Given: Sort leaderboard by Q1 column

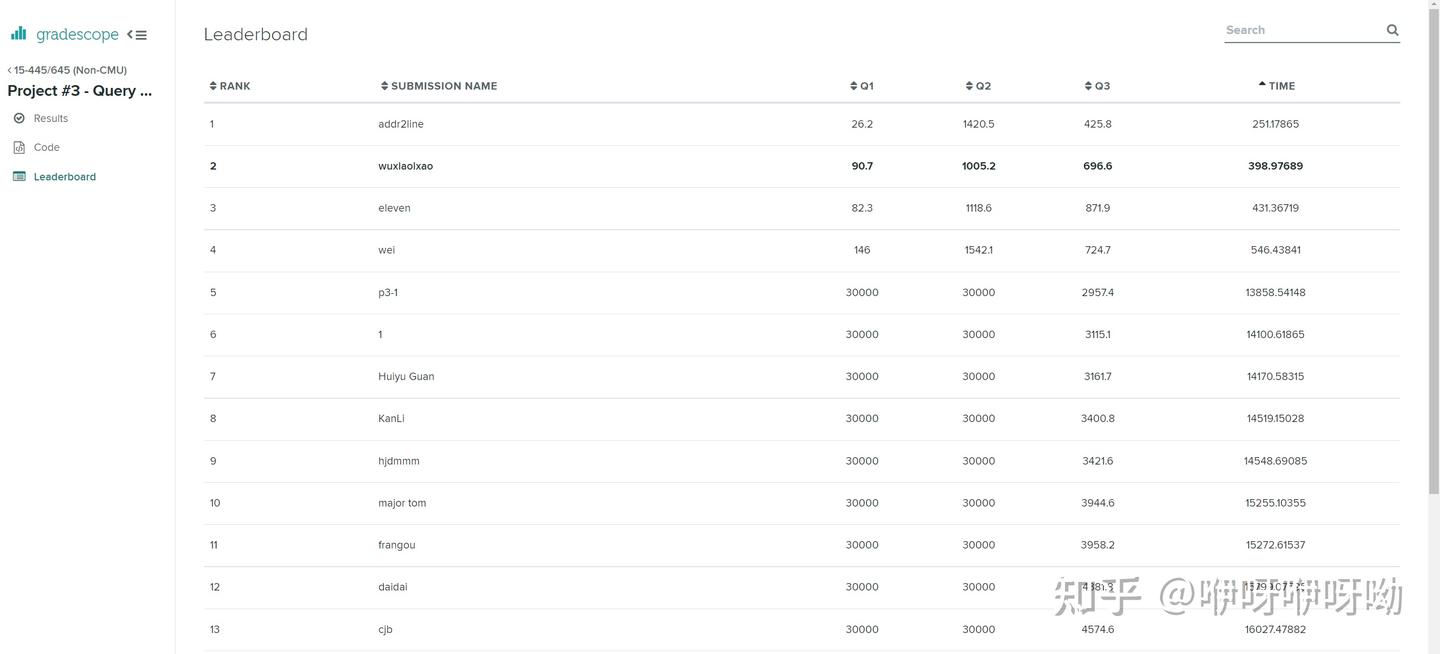Looking at the screenshot, I should pyautogui.click(x=862, y=86).
